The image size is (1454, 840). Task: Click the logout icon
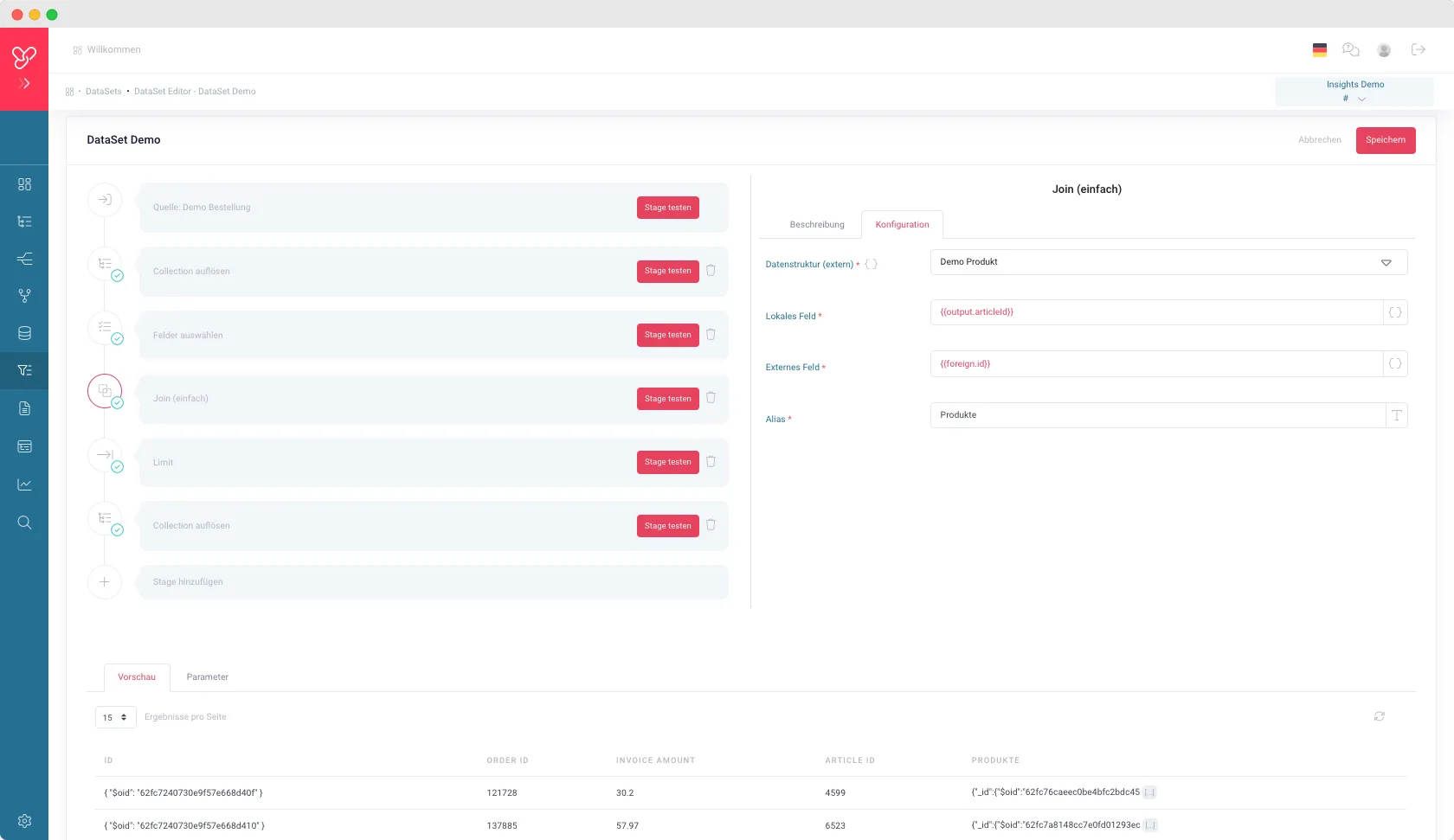[x=1419, y=49]
